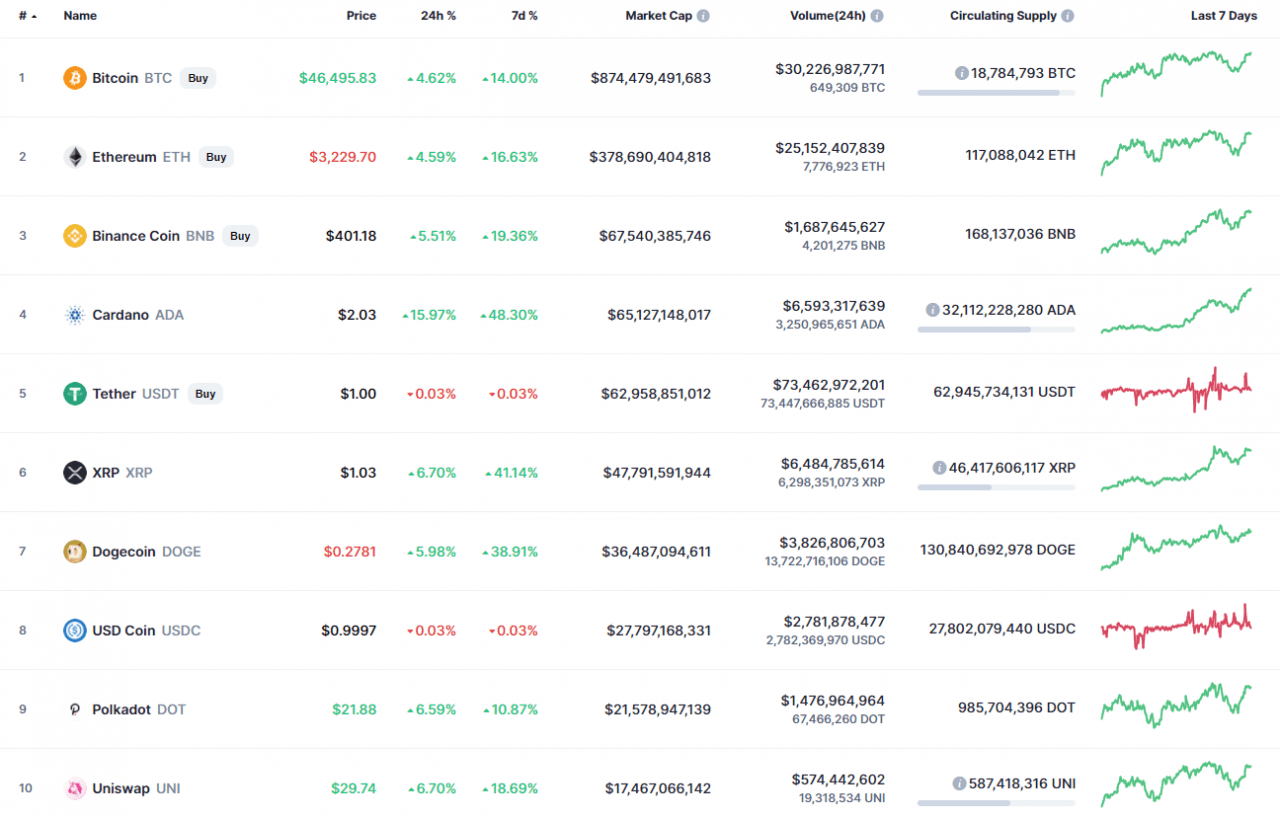Click the Buy button next to Ethereum

click(216, 157)
